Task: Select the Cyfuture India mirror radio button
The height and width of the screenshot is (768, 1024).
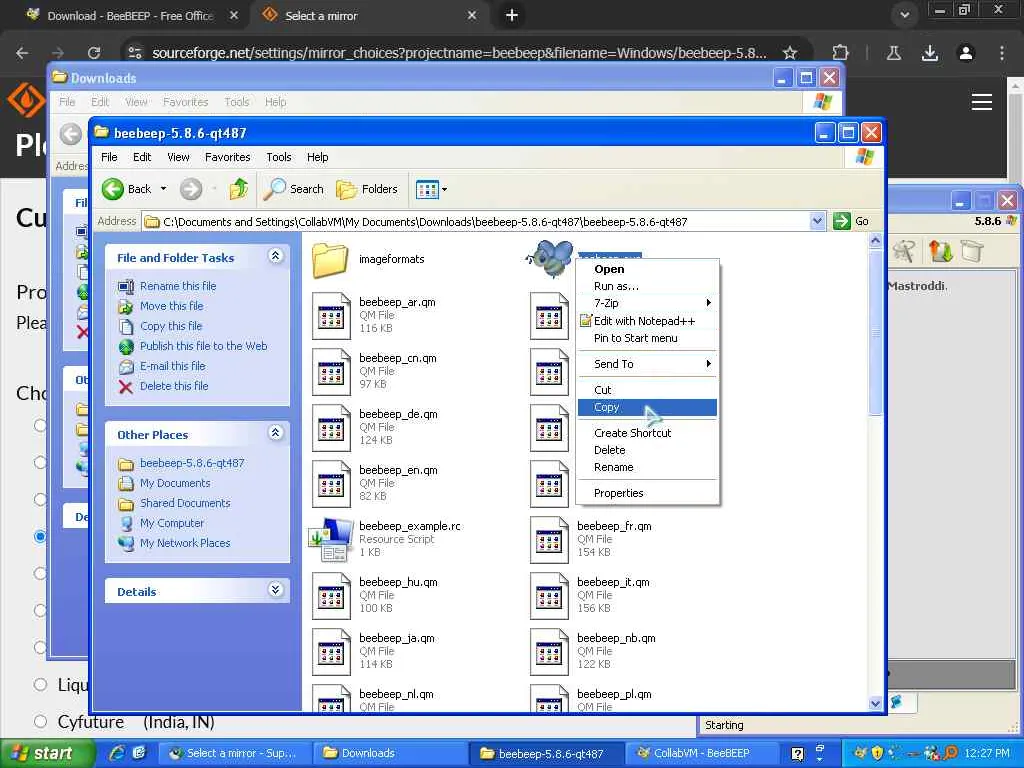Action: 40,722
